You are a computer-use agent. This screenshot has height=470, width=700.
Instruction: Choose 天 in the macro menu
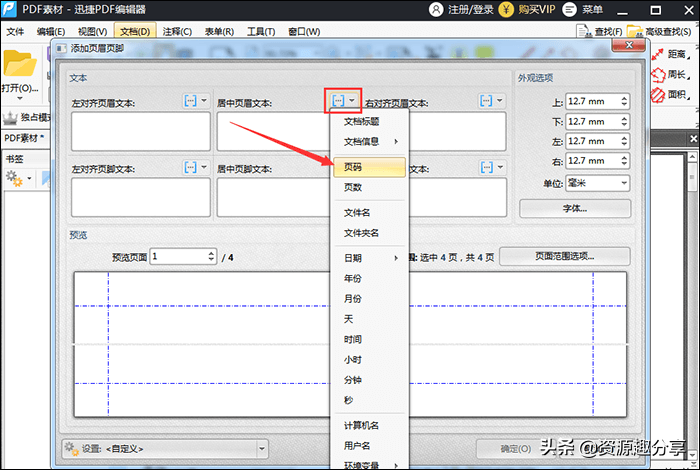[369, 319]
